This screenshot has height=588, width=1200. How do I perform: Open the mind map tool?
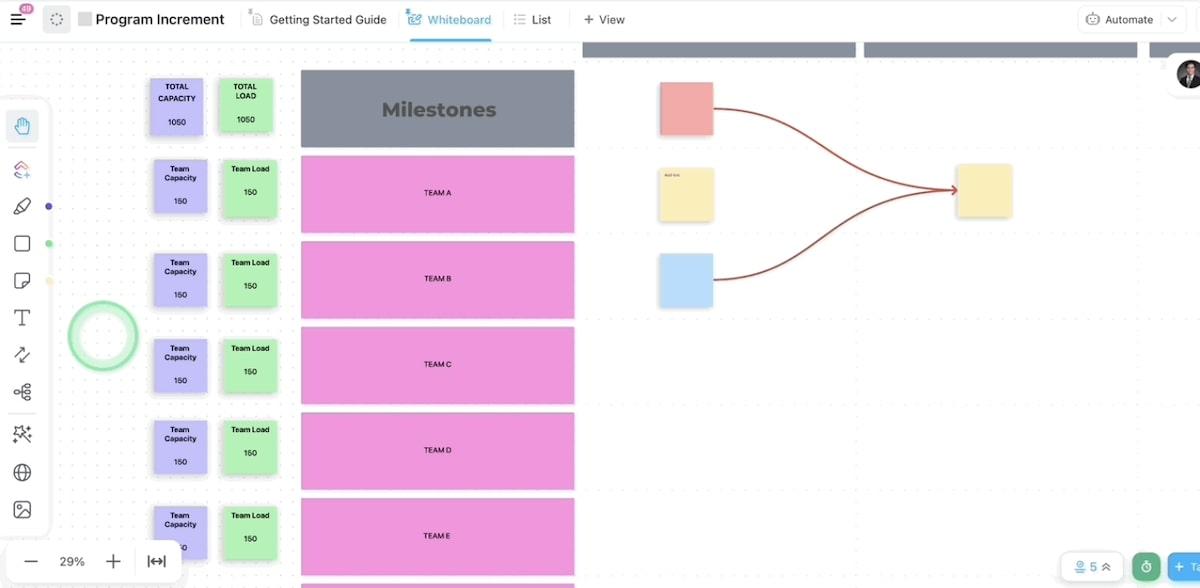tap(22, 392)
